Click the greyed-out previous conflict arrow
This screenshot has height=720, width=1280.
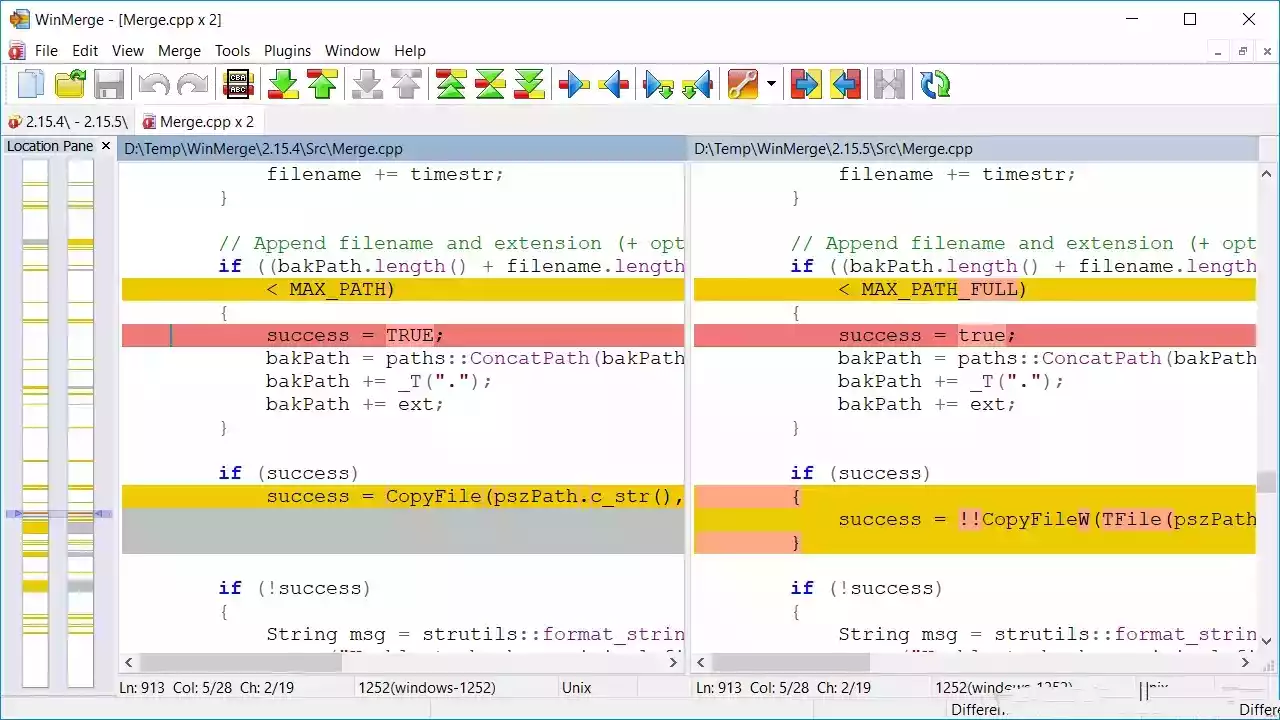pyautogui.click(x=406, y=84)
